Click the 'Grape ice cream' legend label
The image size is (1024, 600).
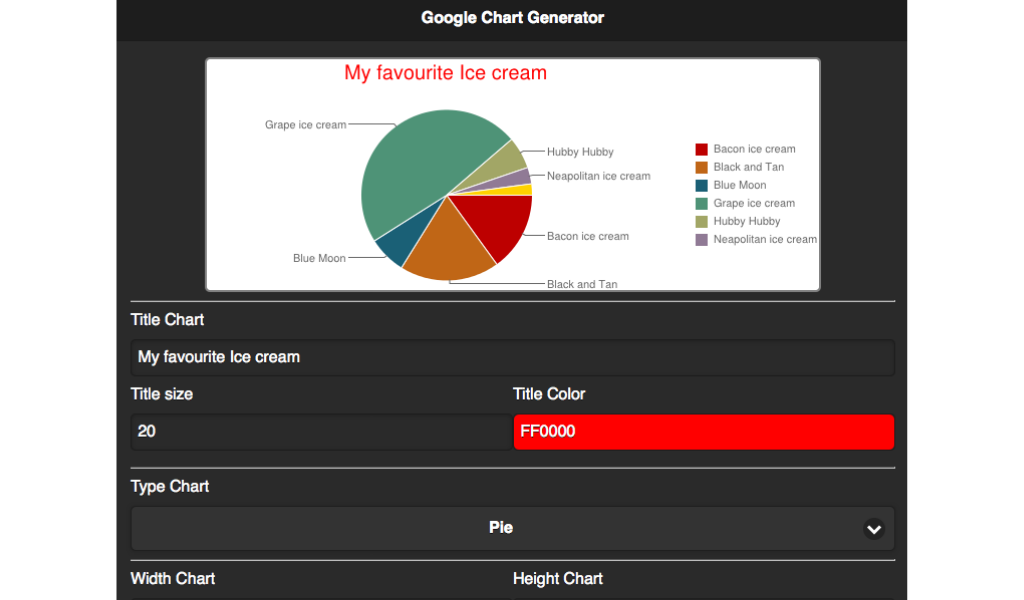coord(754,203)
